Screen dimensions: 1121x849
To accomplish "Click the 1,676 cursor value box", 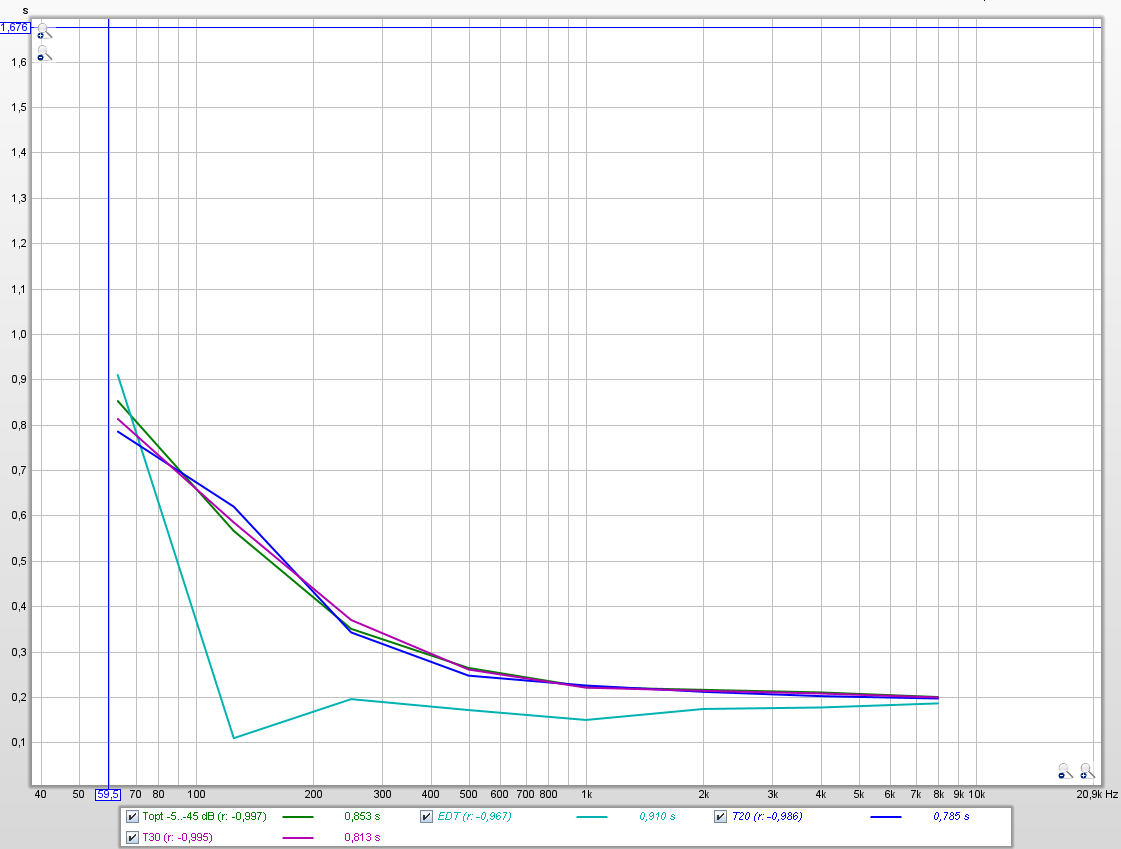I will click(15, 27).
